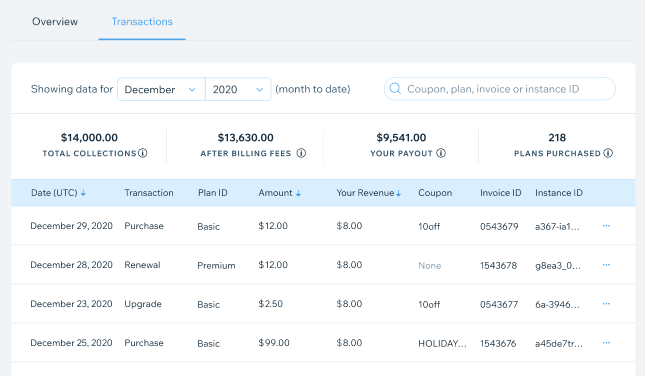This screenshot has height=376, width=645.
Task: Select date December 23, 2020
Action: [72, 304]
